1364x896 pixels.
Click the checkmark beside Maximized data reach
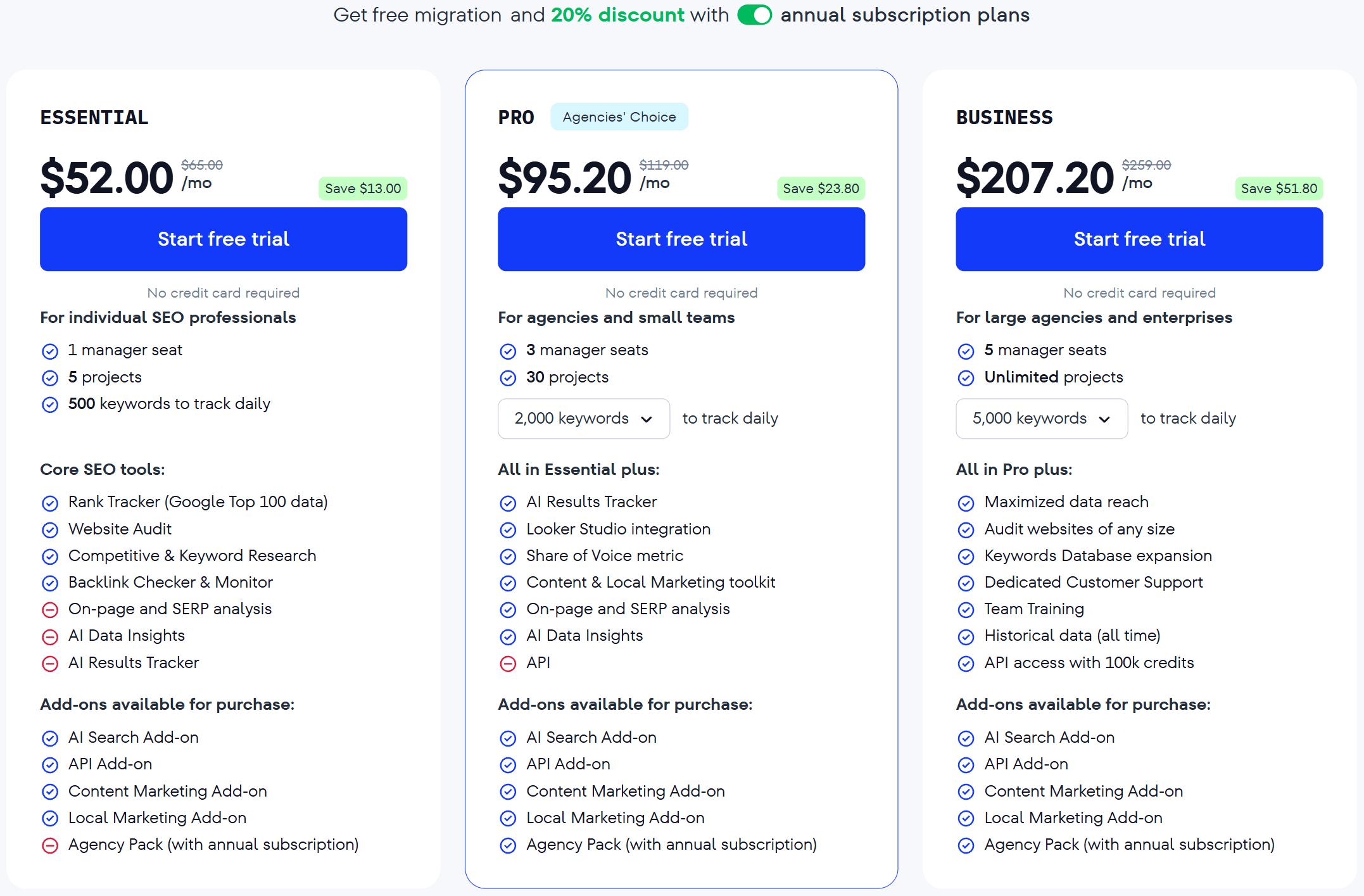pos(966,503)
